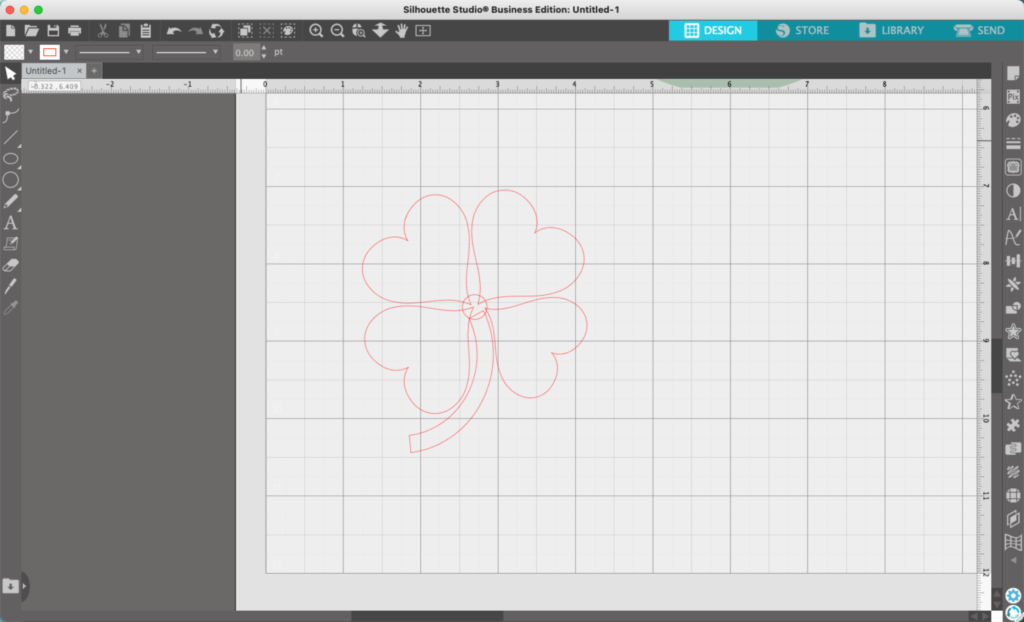Open the second line style dropdown
The image size is (1024, 622).
(186, 52)
